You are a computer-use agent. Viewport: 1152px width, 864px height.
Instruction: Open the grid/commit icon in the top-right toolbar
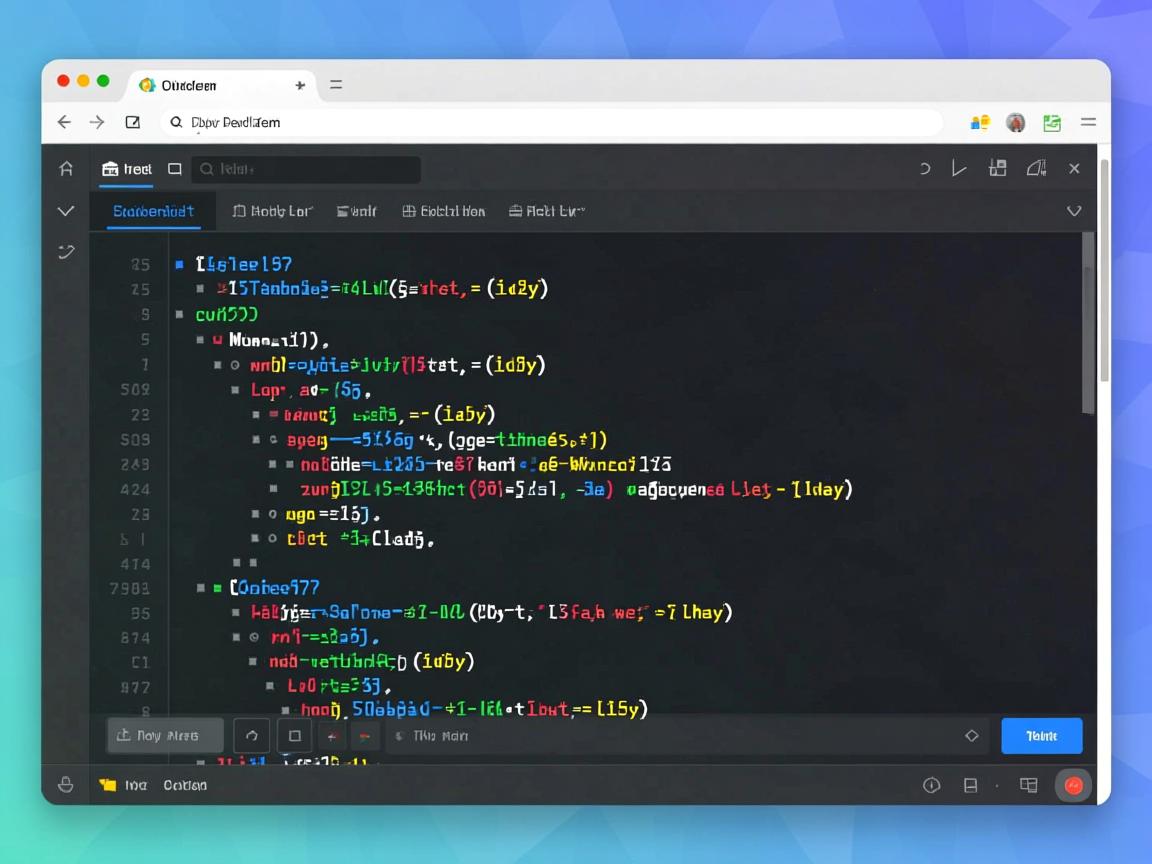[997, 168]
